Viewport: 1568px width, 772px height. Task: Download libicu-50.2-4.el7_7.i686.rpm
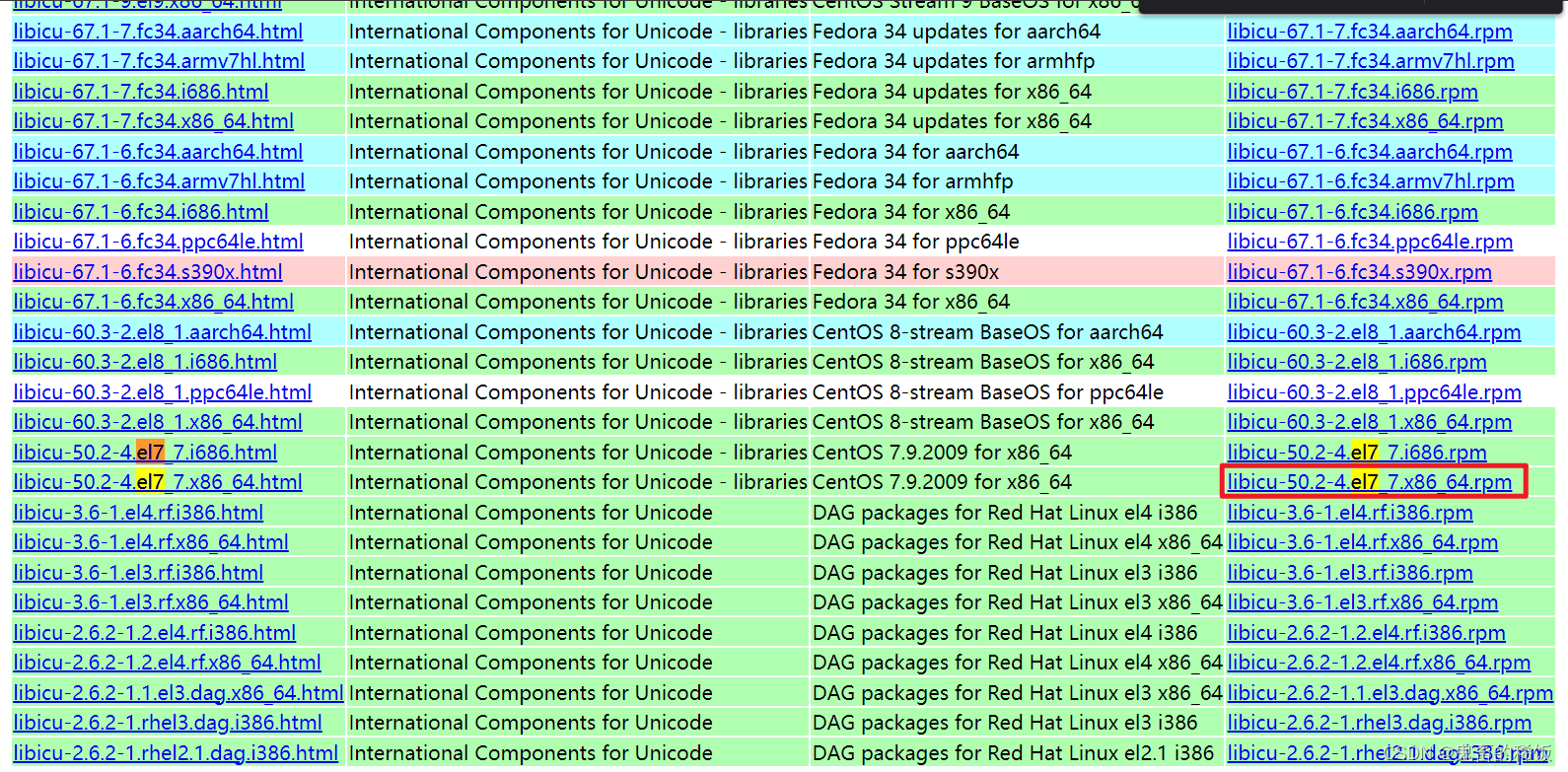[x=1357, y=453]
